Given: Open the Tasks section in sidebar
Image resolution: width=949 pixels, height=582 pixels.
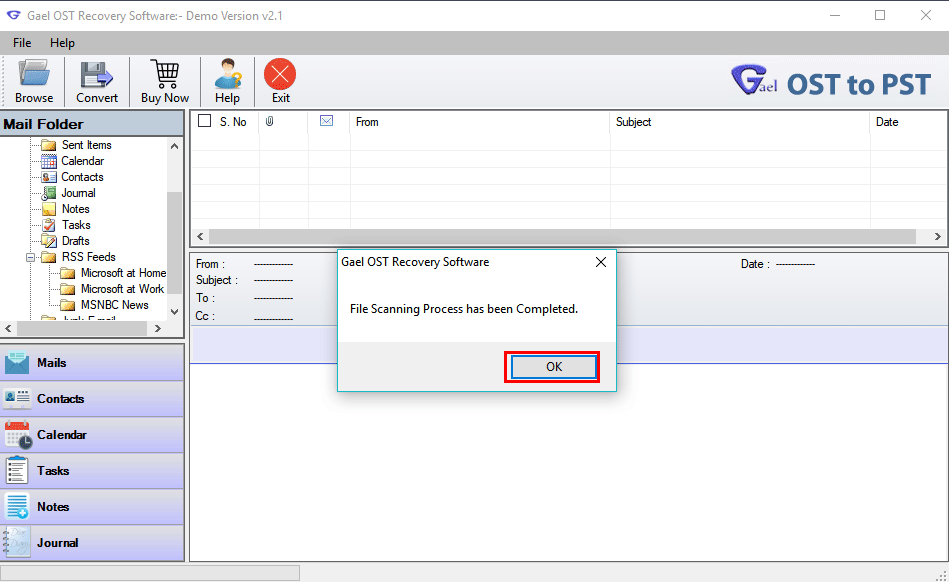Looking at the screenshot, I should (x=92, y=471).
